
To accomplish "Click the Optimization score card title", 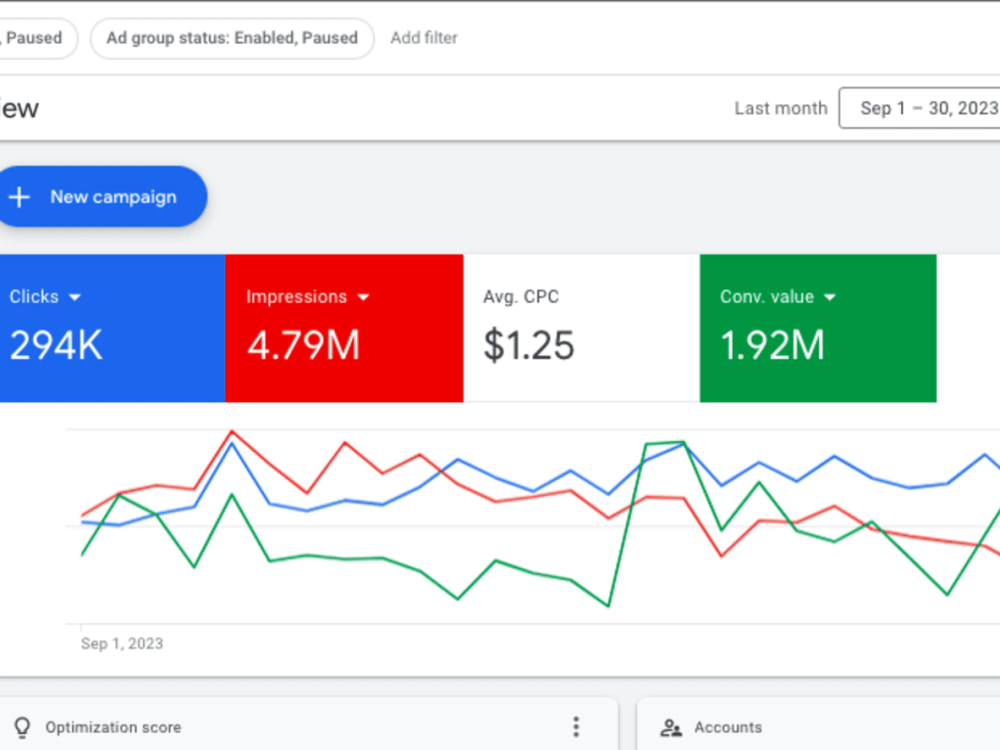I will [x=113, y=728].
